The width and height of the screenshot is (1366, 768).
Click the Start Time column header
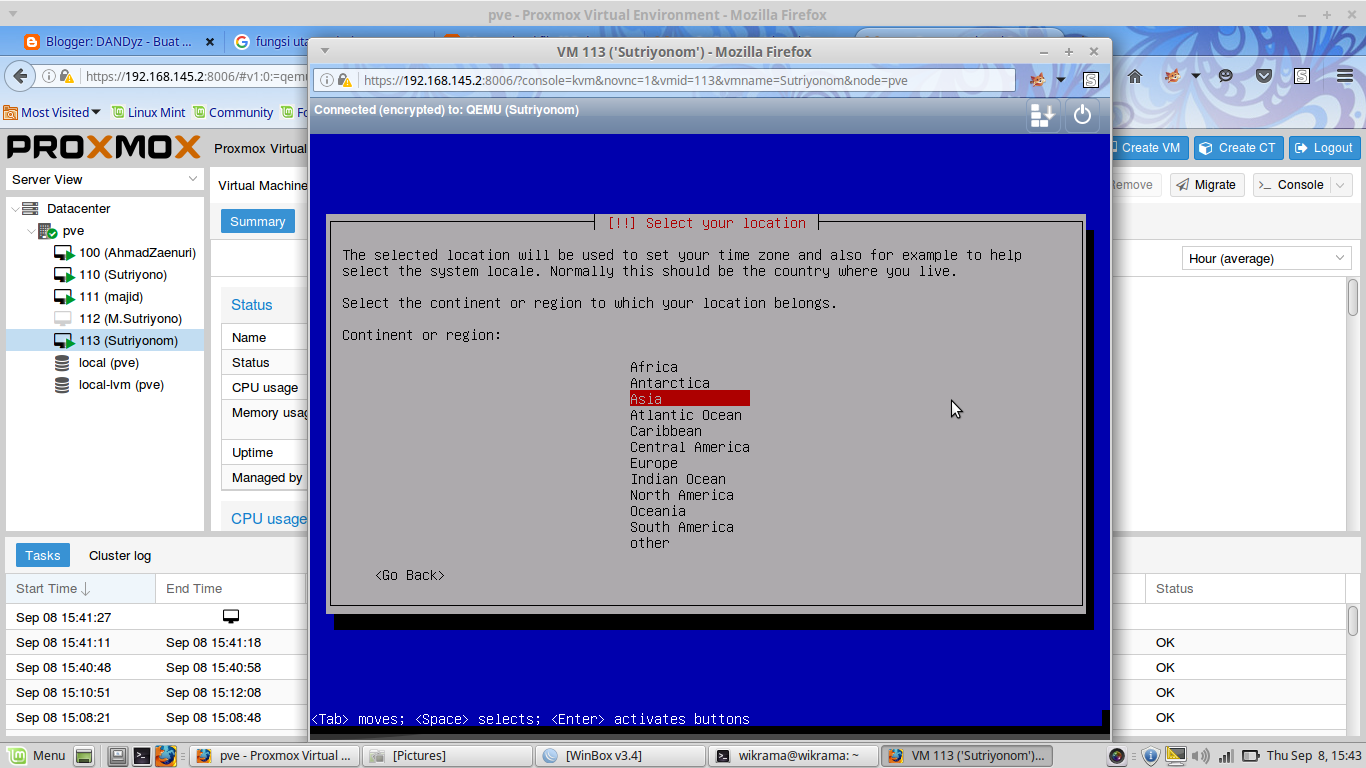pos(80,589)
